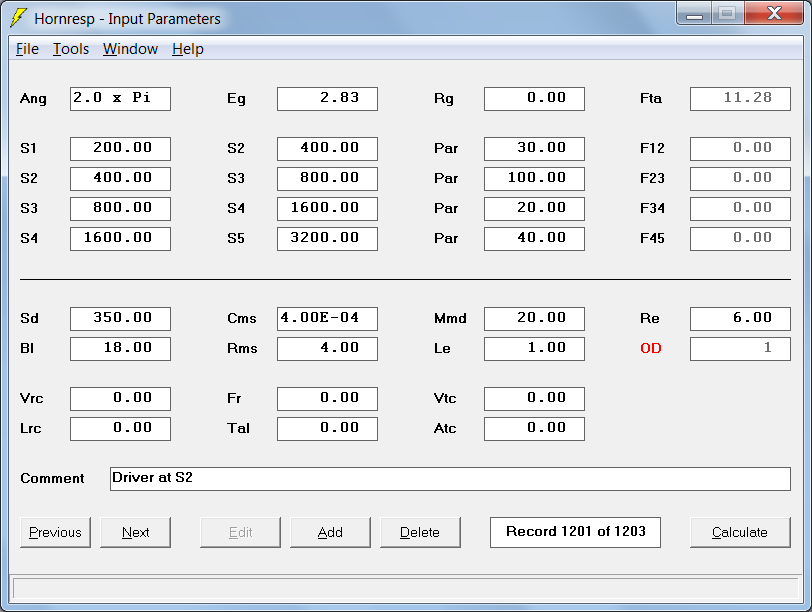Image resolution: width=812 pixels, height=612 pixels.
Task: Select the Par field with 100.00
Action: pos(534,179)
